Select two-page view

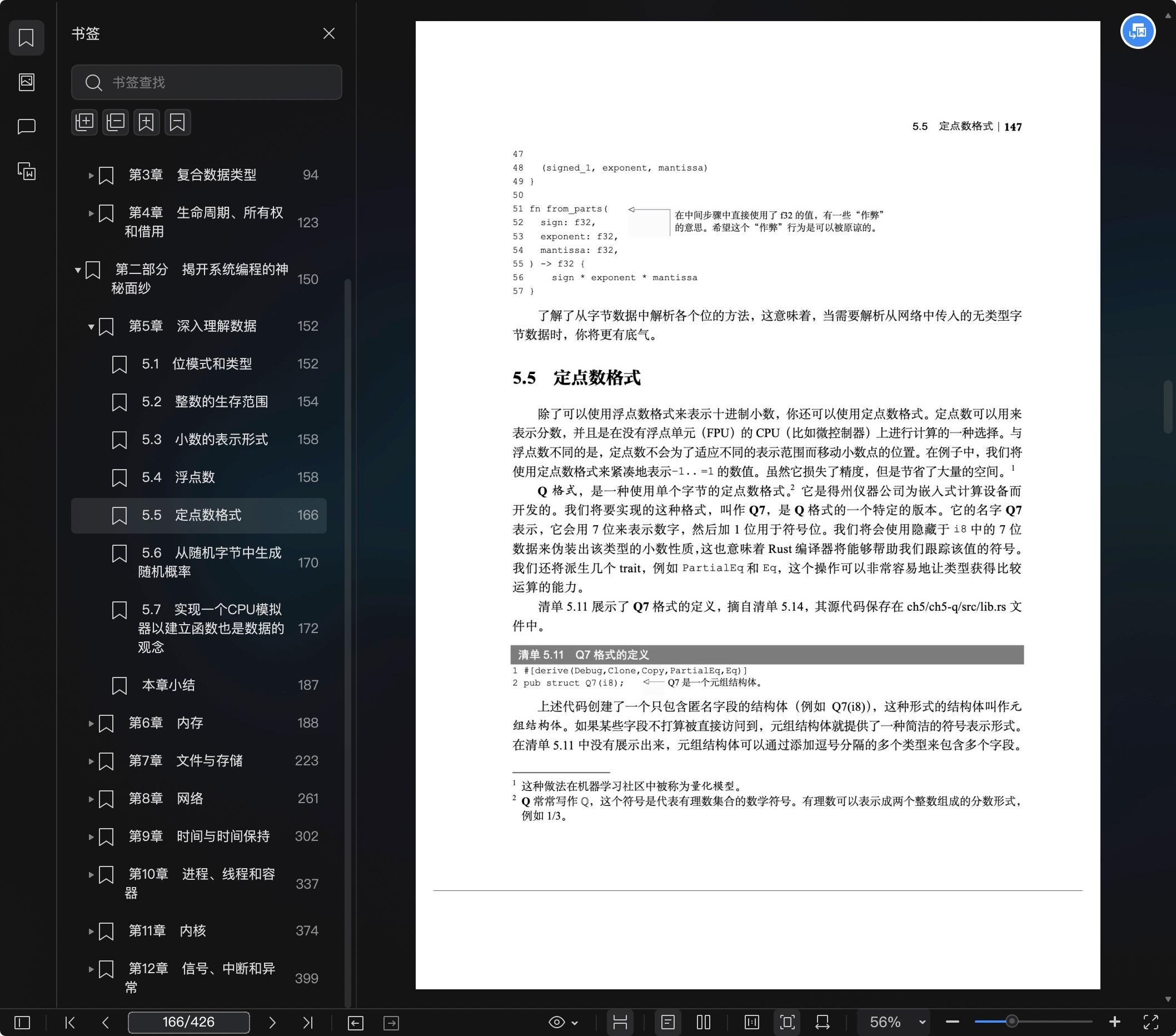click(703, 1022)
